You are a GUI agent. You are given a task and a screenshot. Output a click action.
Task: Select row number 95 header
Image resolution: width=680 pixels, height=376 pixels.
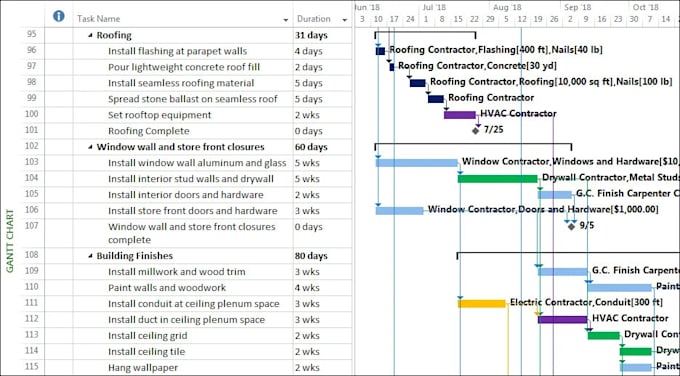[32, 34]
